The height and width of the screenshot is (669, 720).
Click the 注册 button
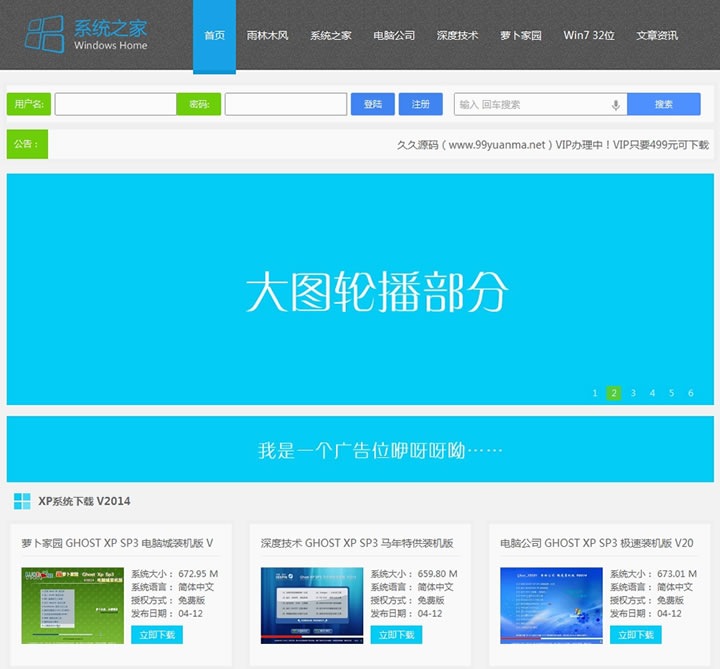click(421, 104)
